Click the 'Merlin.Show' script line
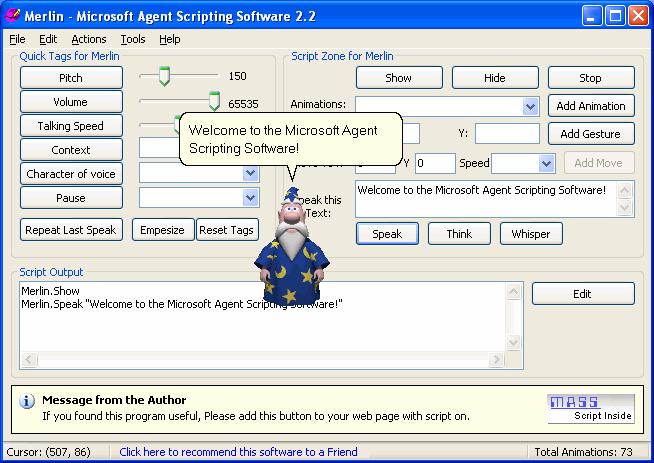The height and width of the screenshot is (463, 654). (50, 291)
